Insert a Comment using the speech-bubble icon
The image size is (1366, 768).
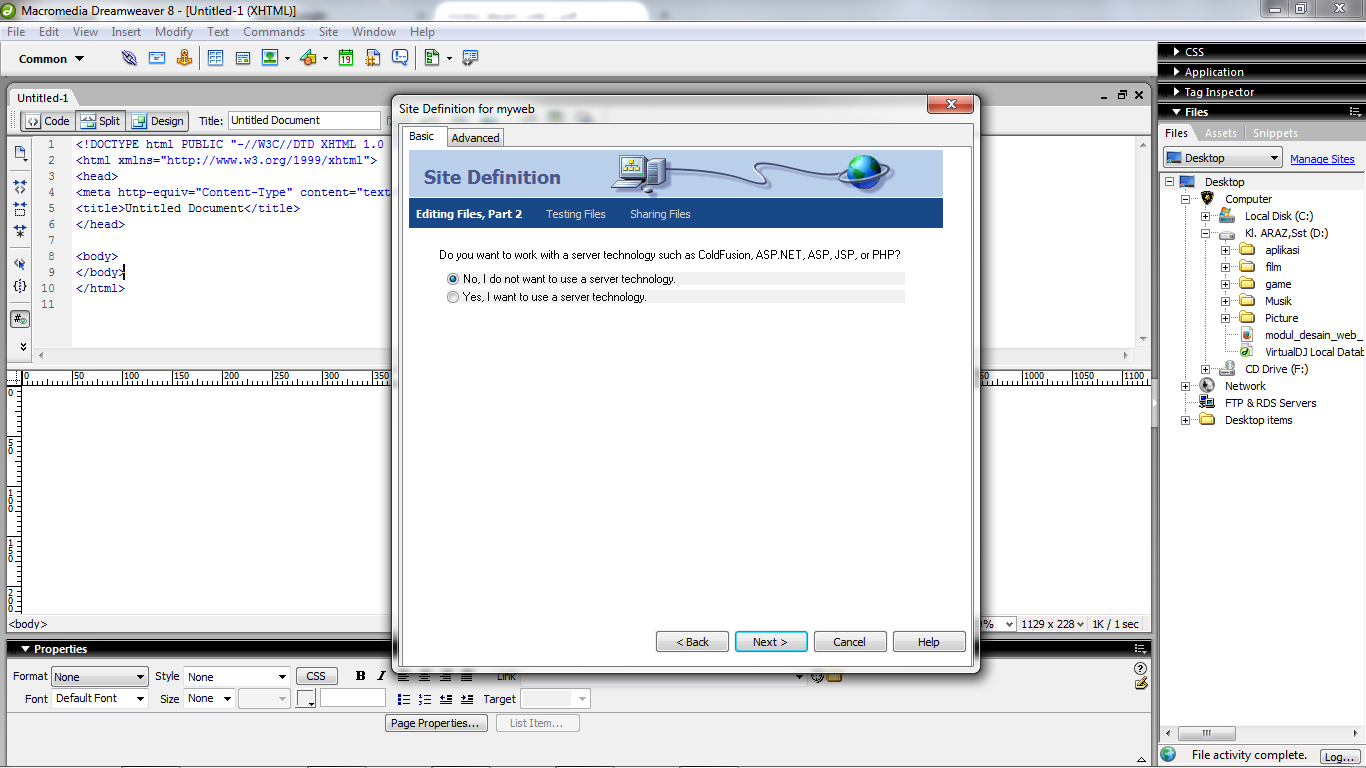(400, 58)
